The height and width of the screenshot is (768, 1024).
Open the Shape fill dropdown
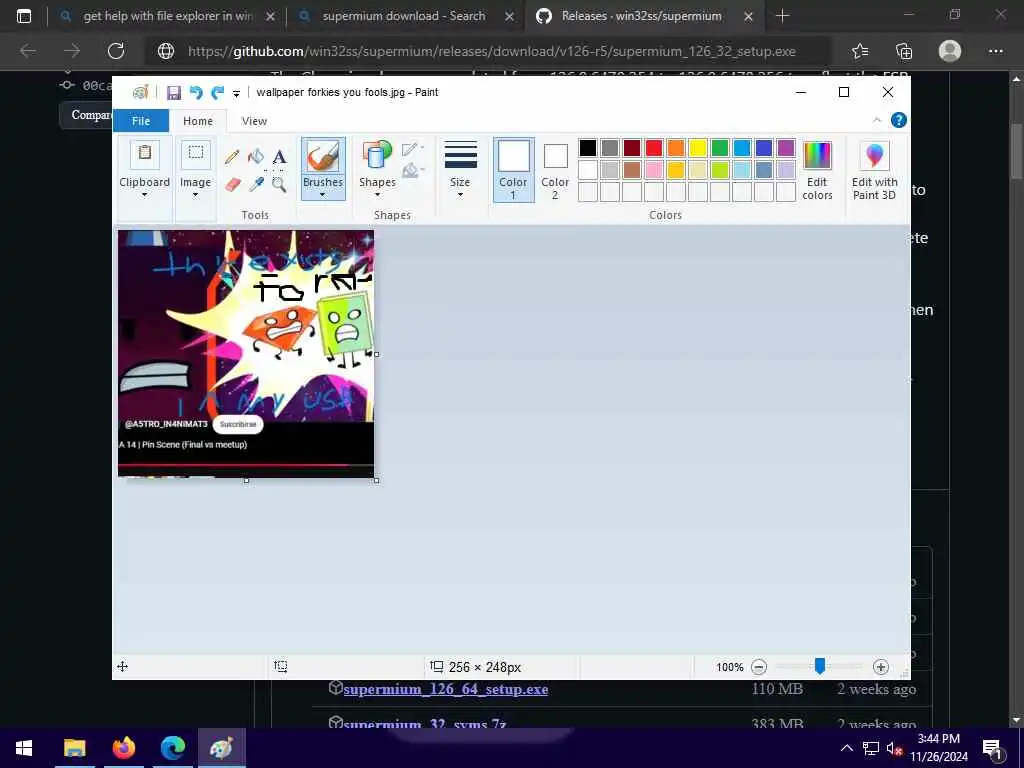coord(412,171)
